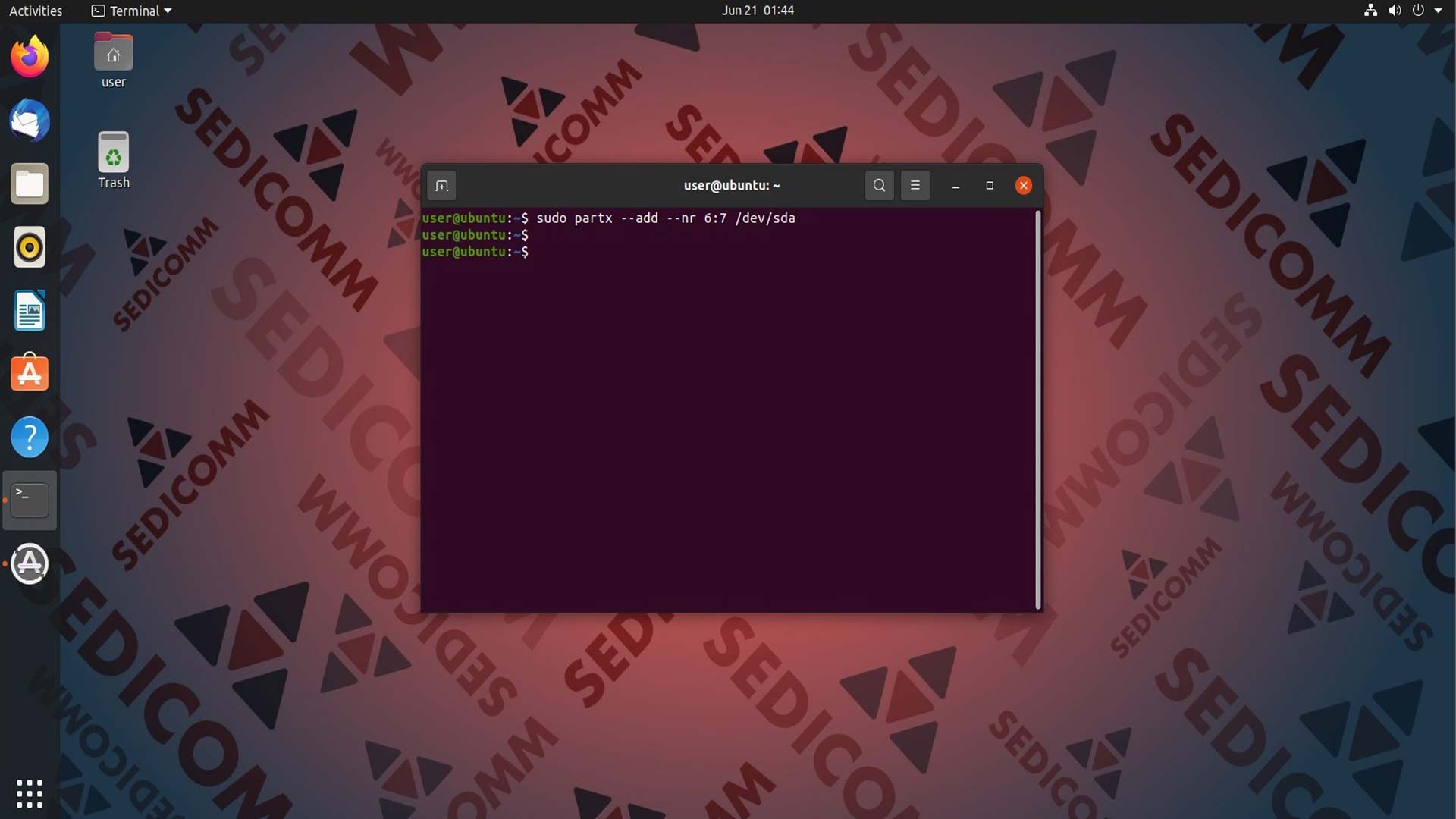1456x819 pixels.
Task: Open LibreOffice Writer from the dock
Action: (x=30, y=311)
